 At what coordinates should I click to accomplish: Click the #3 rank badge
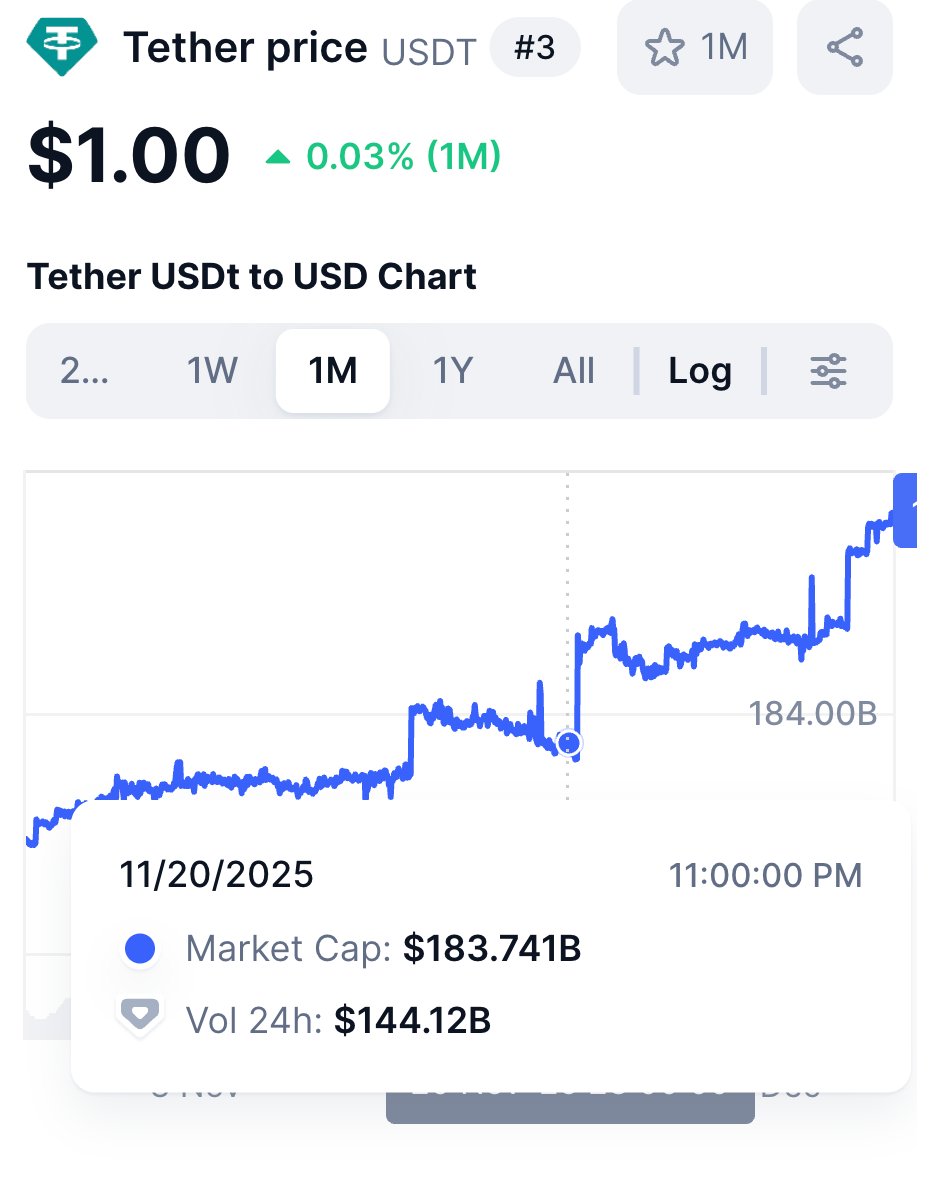(x=535, y=48)
